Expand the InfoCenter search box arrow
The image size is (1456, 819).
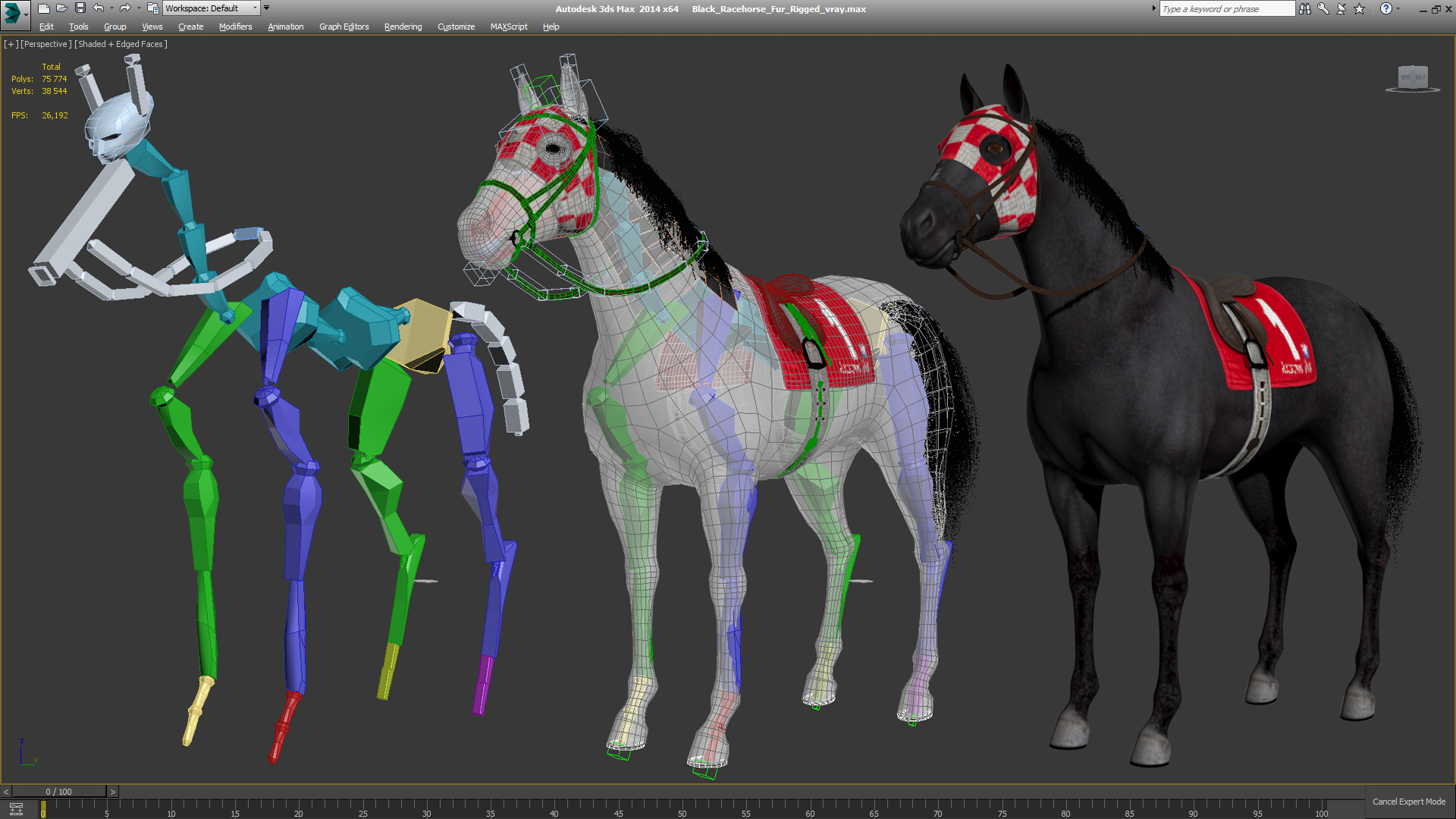click(1154, 8)
